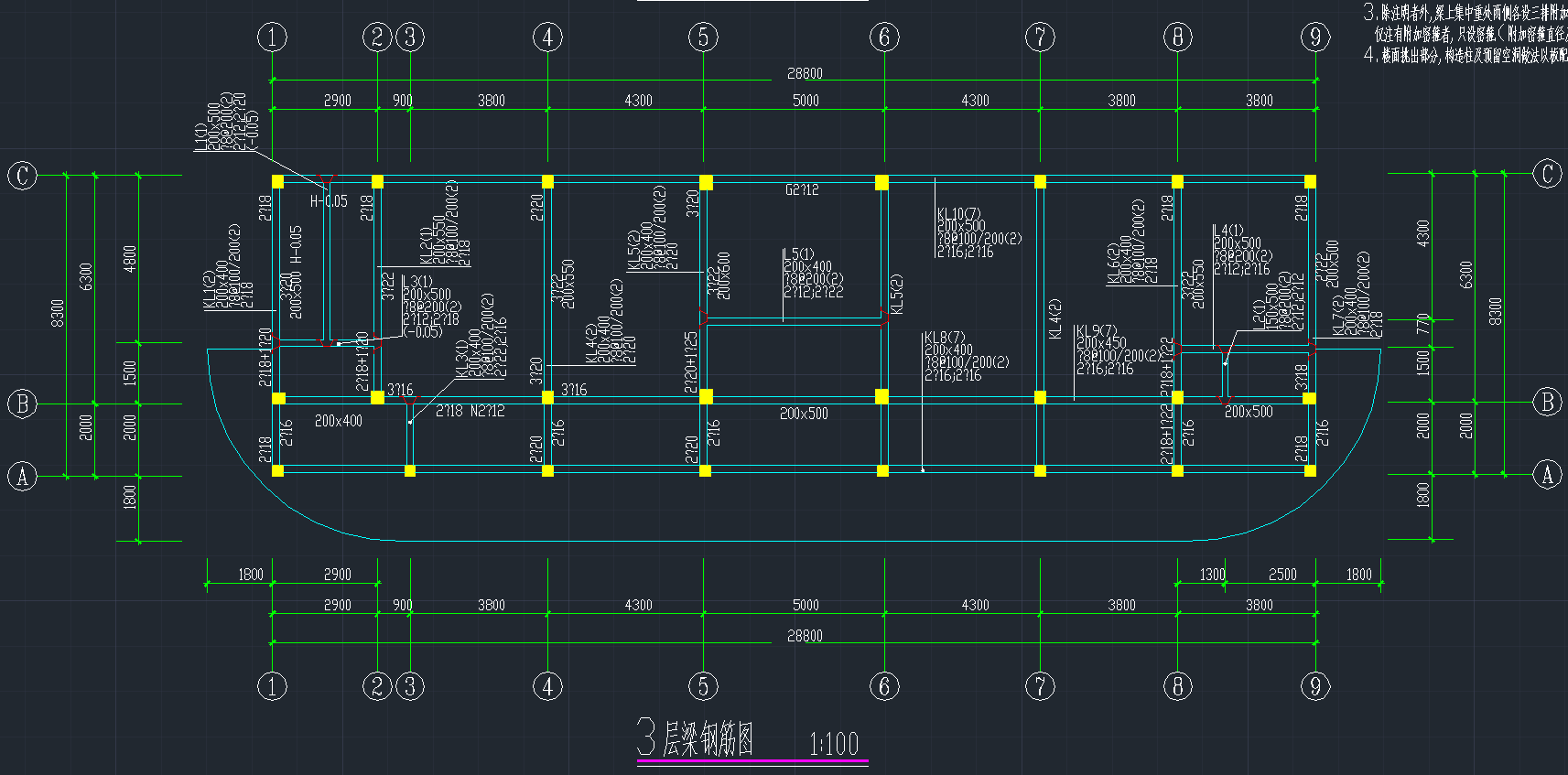Screen dimensions: 1568x775
Task: Select the 8300 dimension on the left side
Action: point(58,313)
